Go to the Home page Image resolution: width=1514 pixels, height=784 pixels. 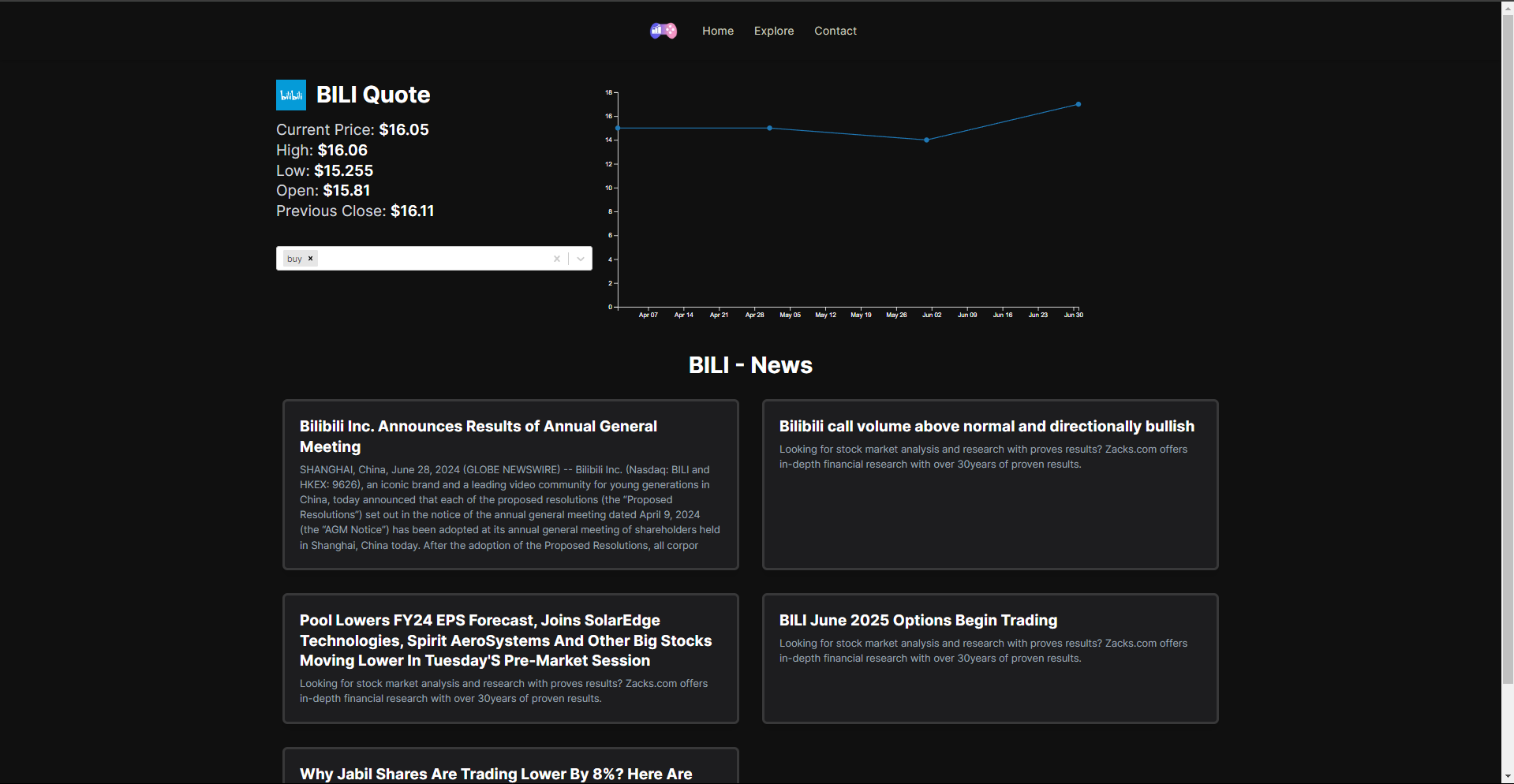coord(718,31)
